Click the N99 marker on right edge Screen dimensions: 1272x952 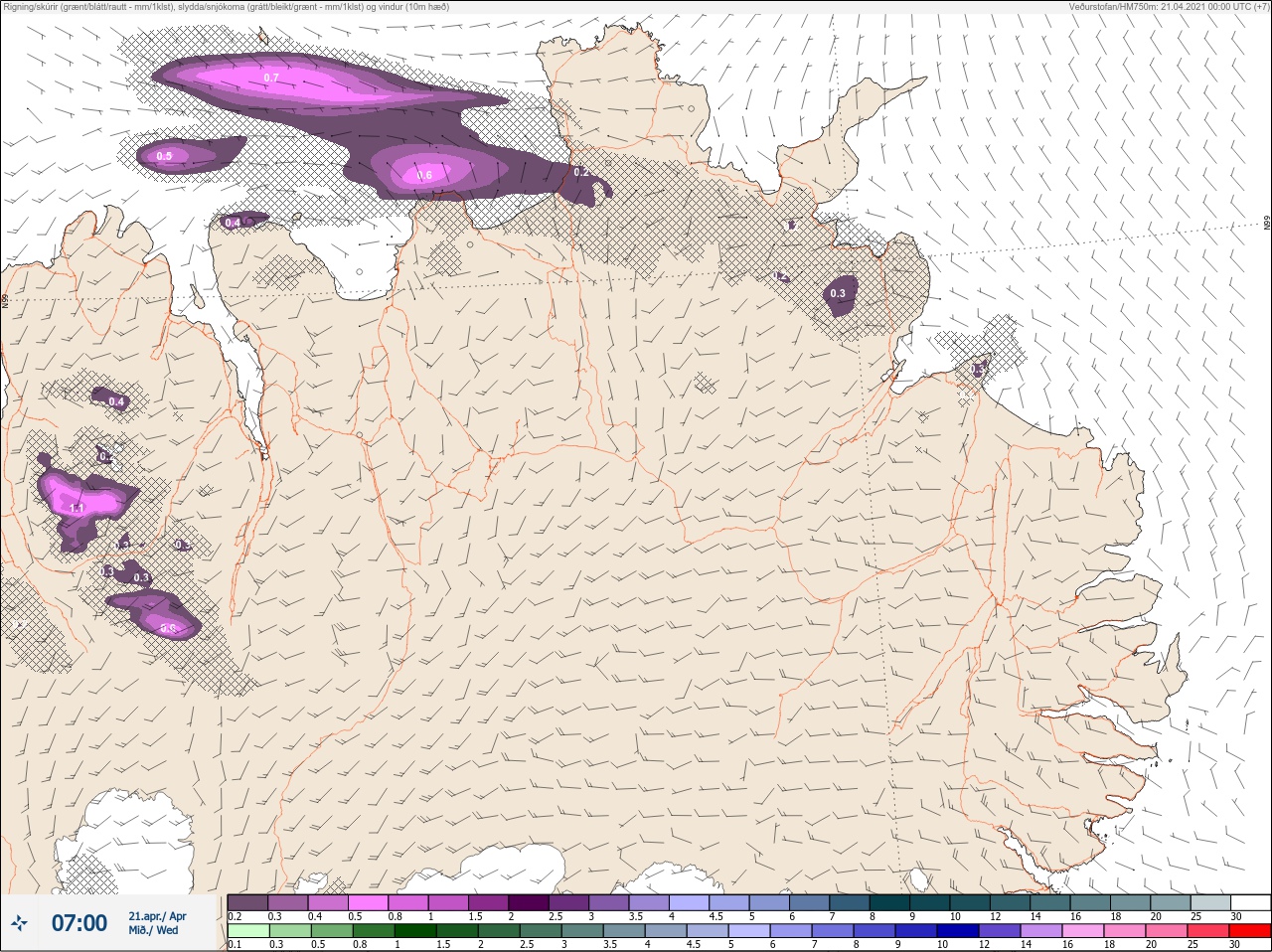tap(1267, 224)
